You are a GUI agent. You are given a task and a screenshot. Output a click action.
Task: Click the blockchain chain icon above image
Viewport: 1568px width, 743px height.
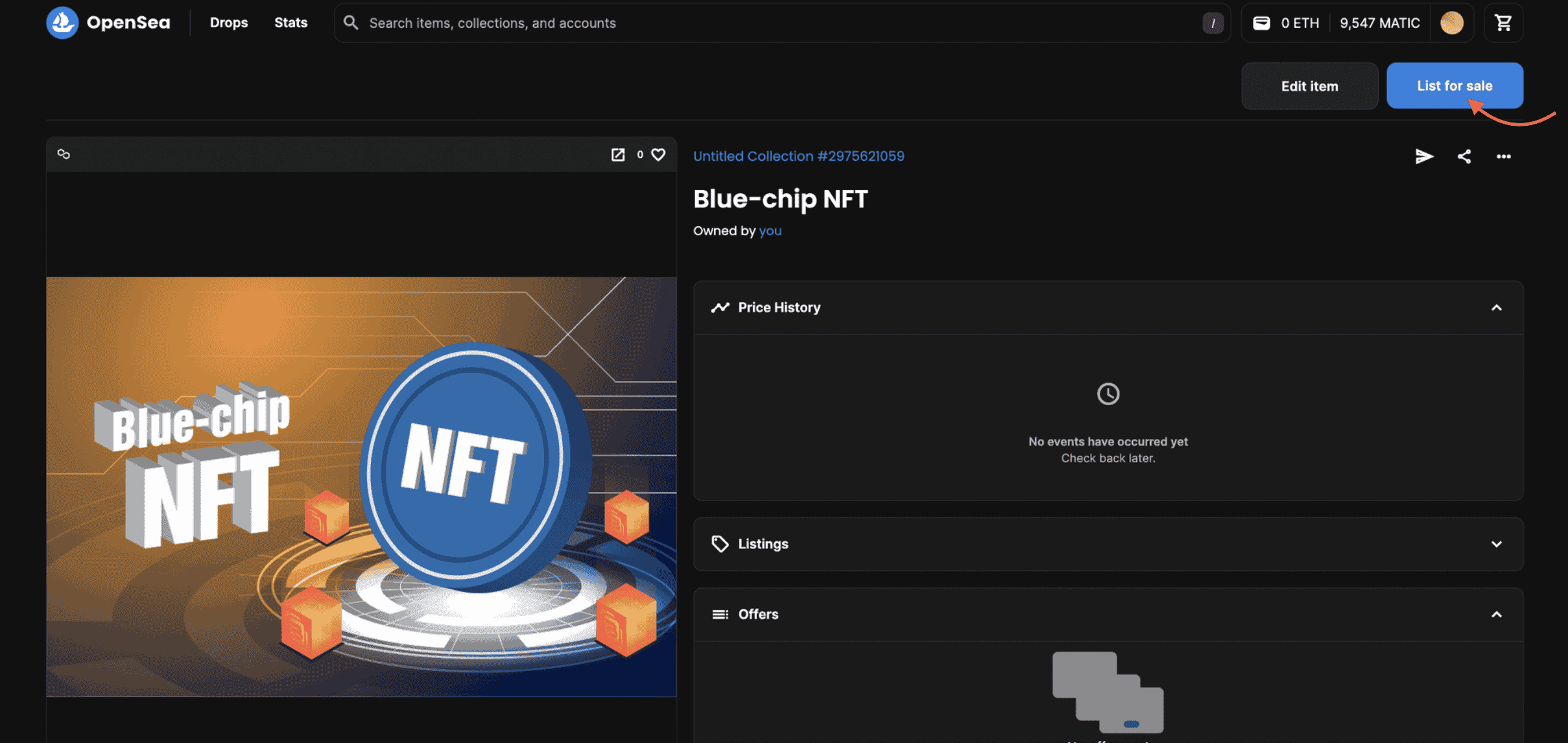click(x=64, y=154)
